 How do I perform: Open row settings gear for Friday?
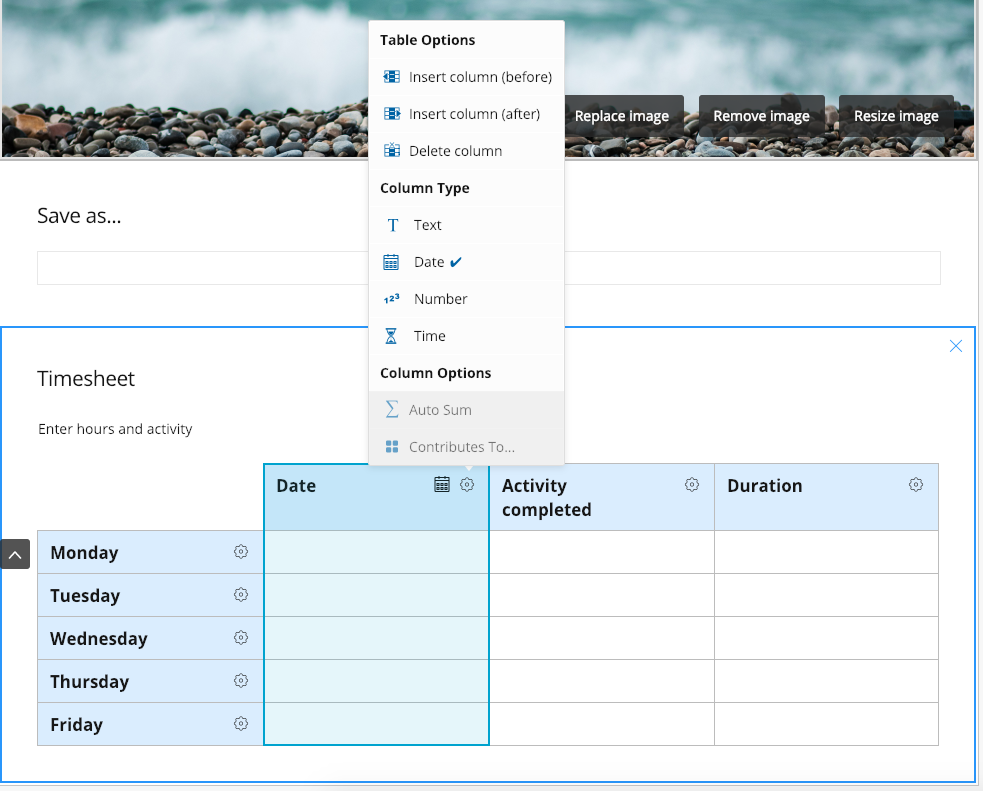(x=241, y=724)
